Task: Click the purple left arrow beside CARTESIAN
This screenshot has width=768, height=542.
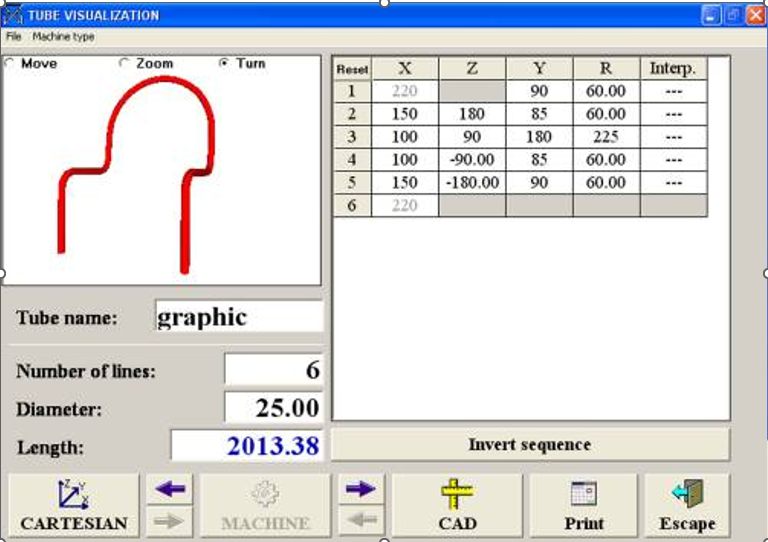Action: pos(171,489)
